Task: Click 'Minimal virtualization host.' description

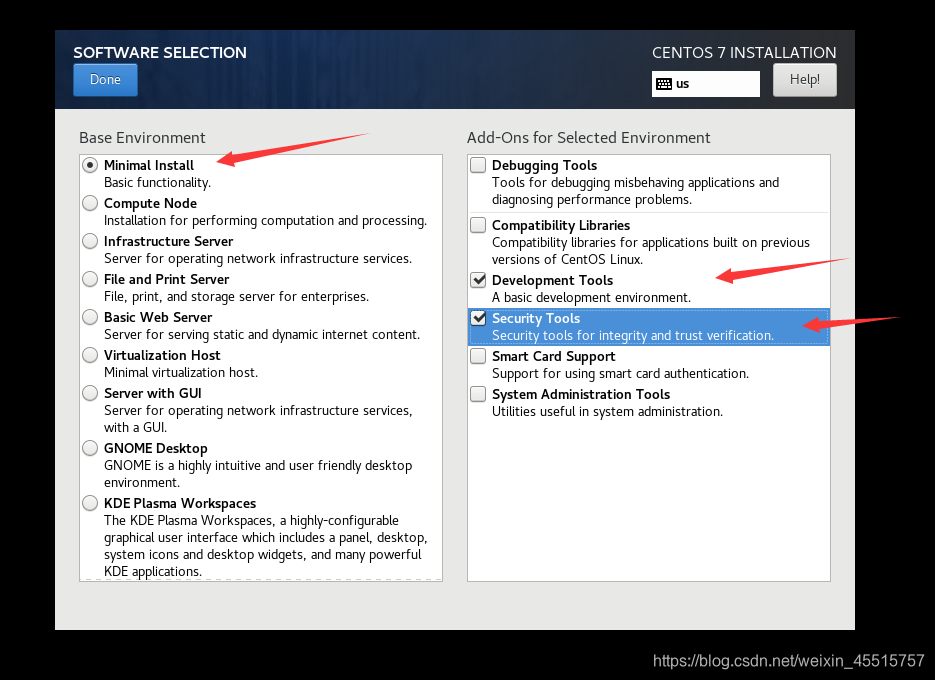Action: (181, 373)
